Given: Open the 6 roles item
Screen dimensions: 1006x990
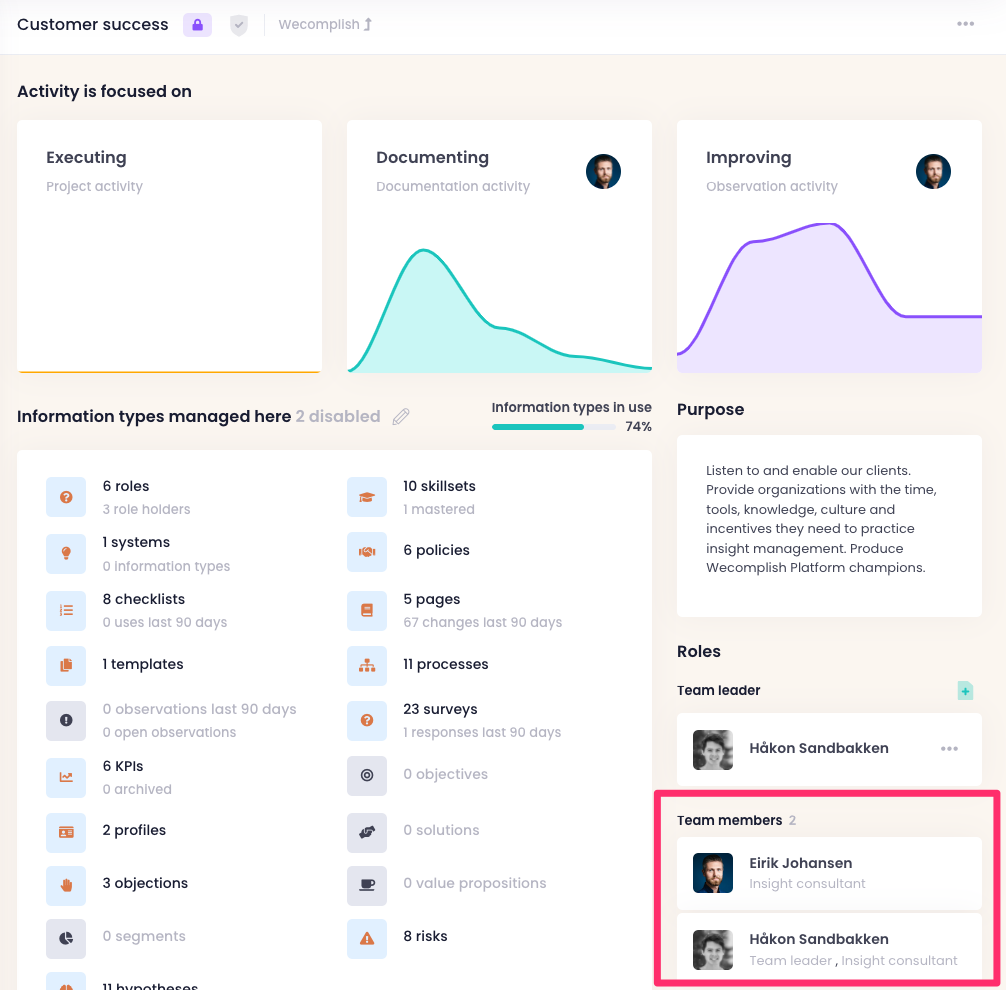Looking at the screenshot, I should [x=126, y=487].
